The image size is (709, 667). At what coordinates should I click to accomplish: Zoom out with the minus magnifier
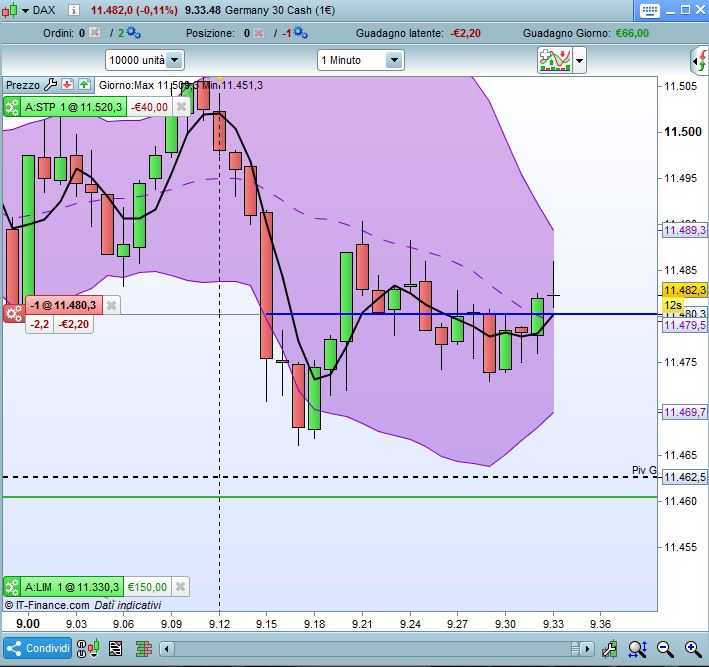tap(665, 649)
